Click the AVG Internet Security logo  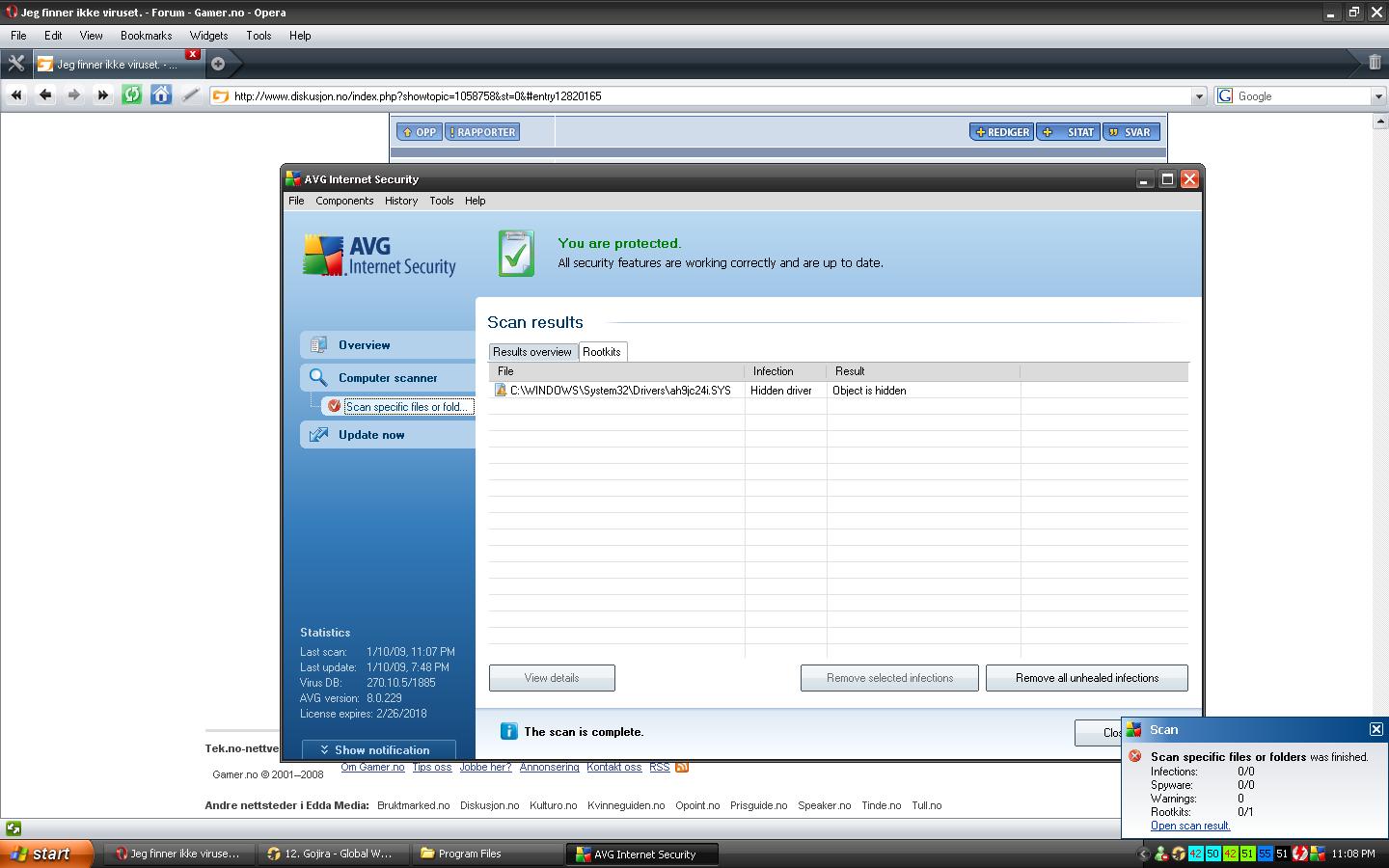click(379, 256)
